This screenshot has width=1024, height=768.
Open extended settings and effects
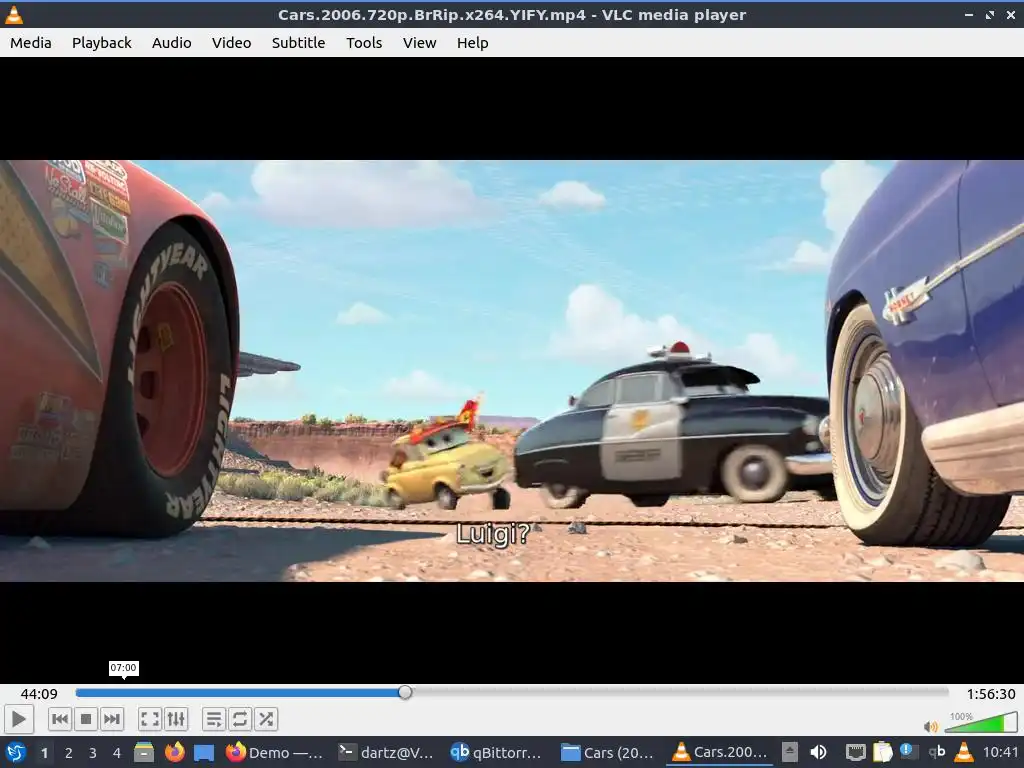(176, 719)
